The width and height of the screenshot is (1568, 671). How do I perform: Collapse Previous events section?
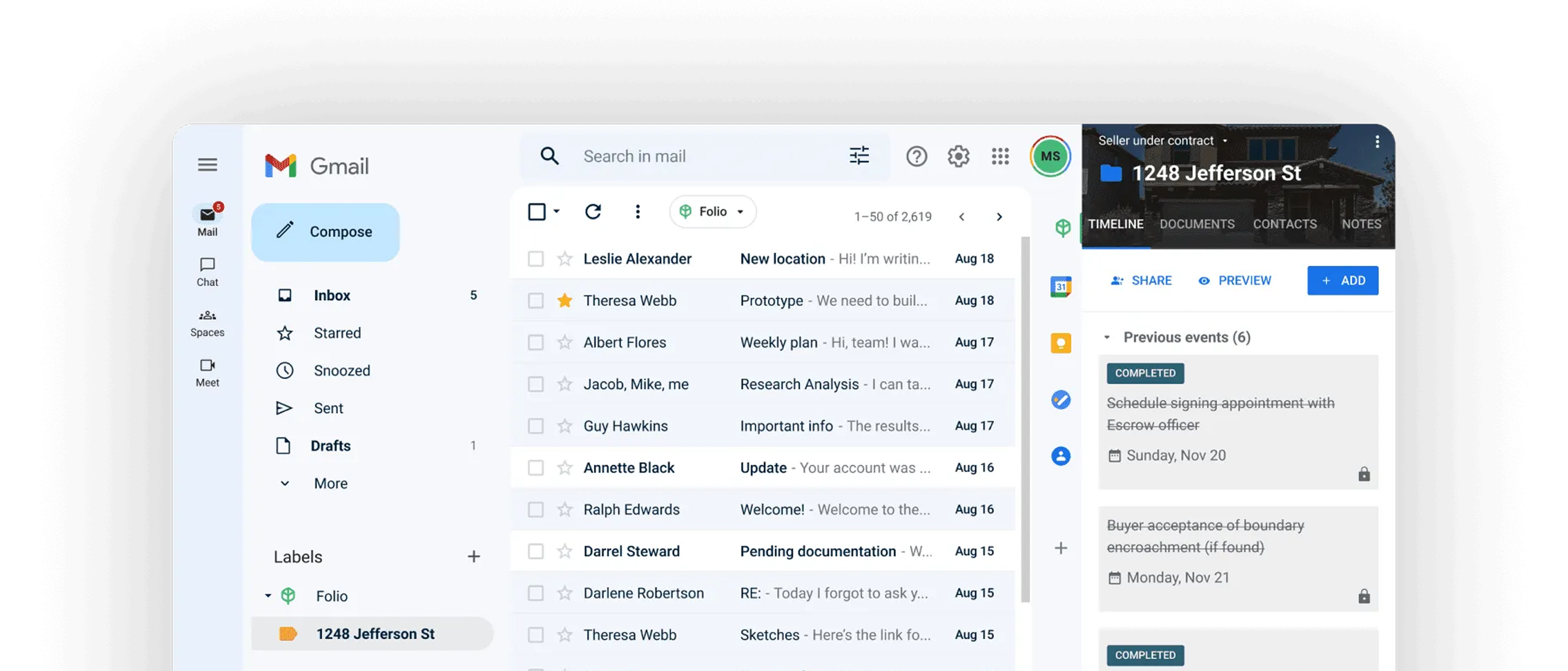(1106, 337)
